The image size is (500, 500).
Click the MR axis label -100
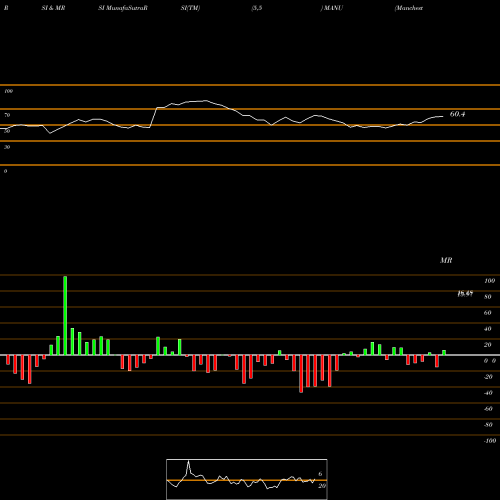tap(490, 441)
